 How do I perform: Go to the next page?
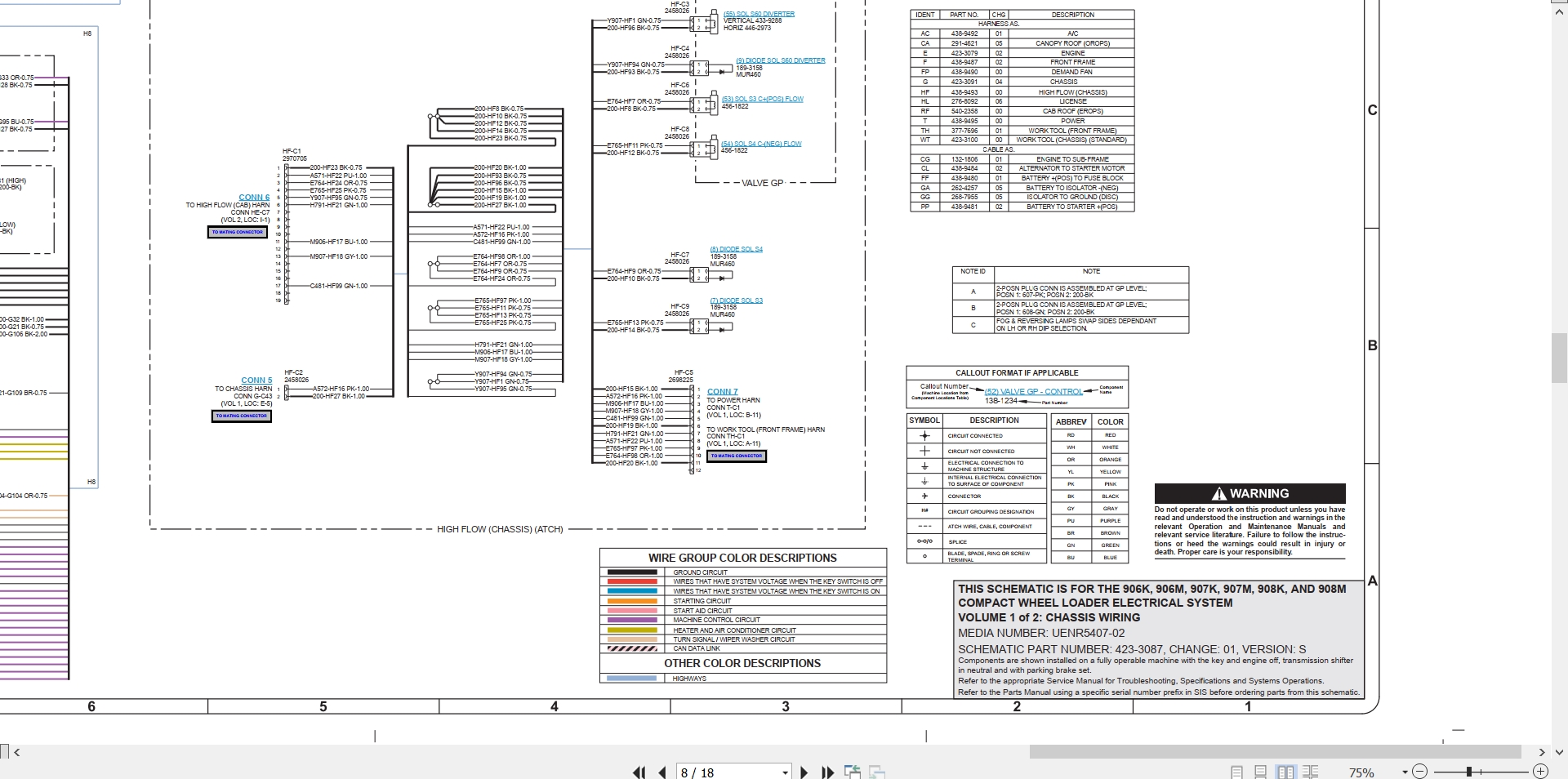(804, 772)
